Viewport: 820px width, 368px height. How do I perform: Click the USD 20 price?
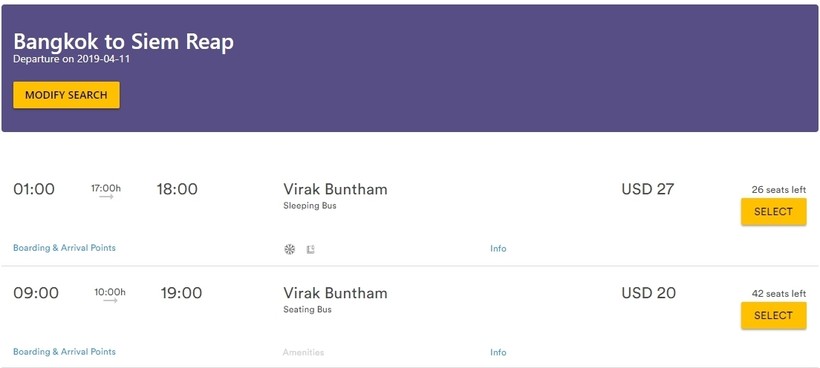(648, 293)
